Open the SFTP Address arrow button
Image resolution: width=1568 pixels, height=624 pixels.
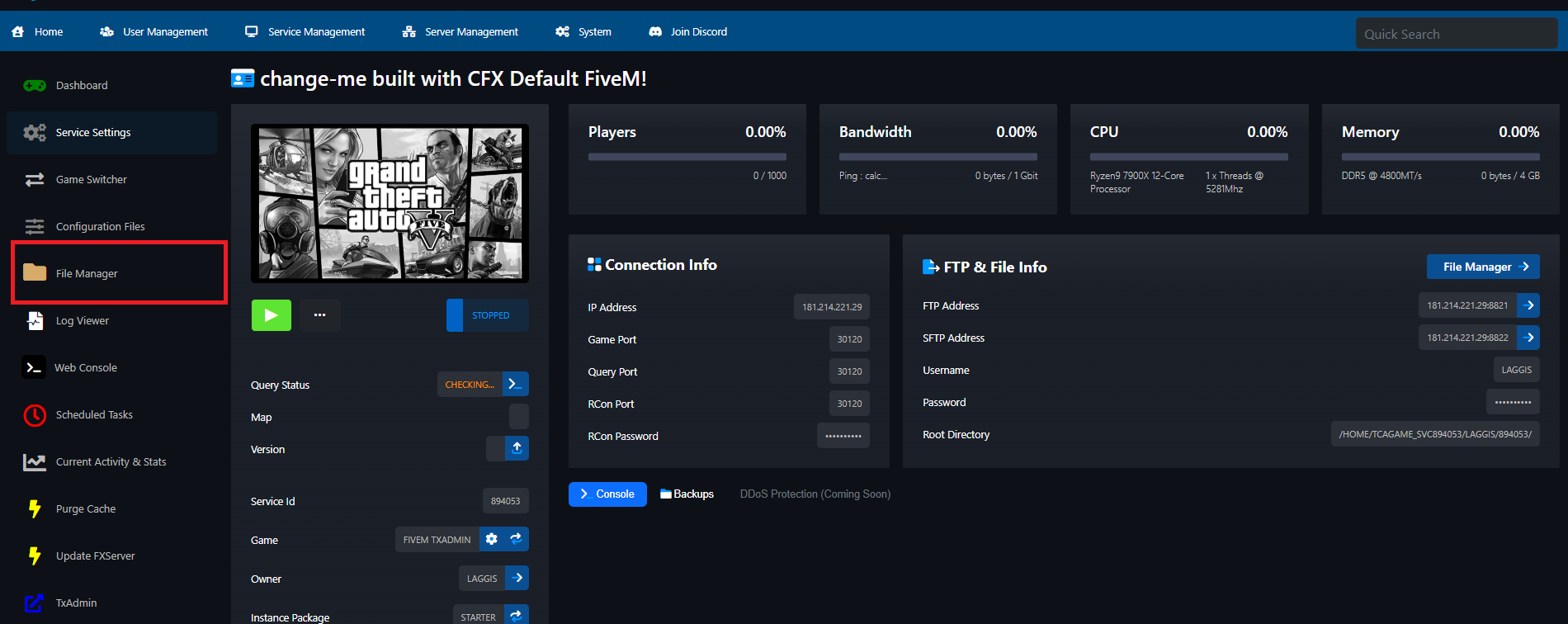pyautogui.click(x=1528, y=338)
